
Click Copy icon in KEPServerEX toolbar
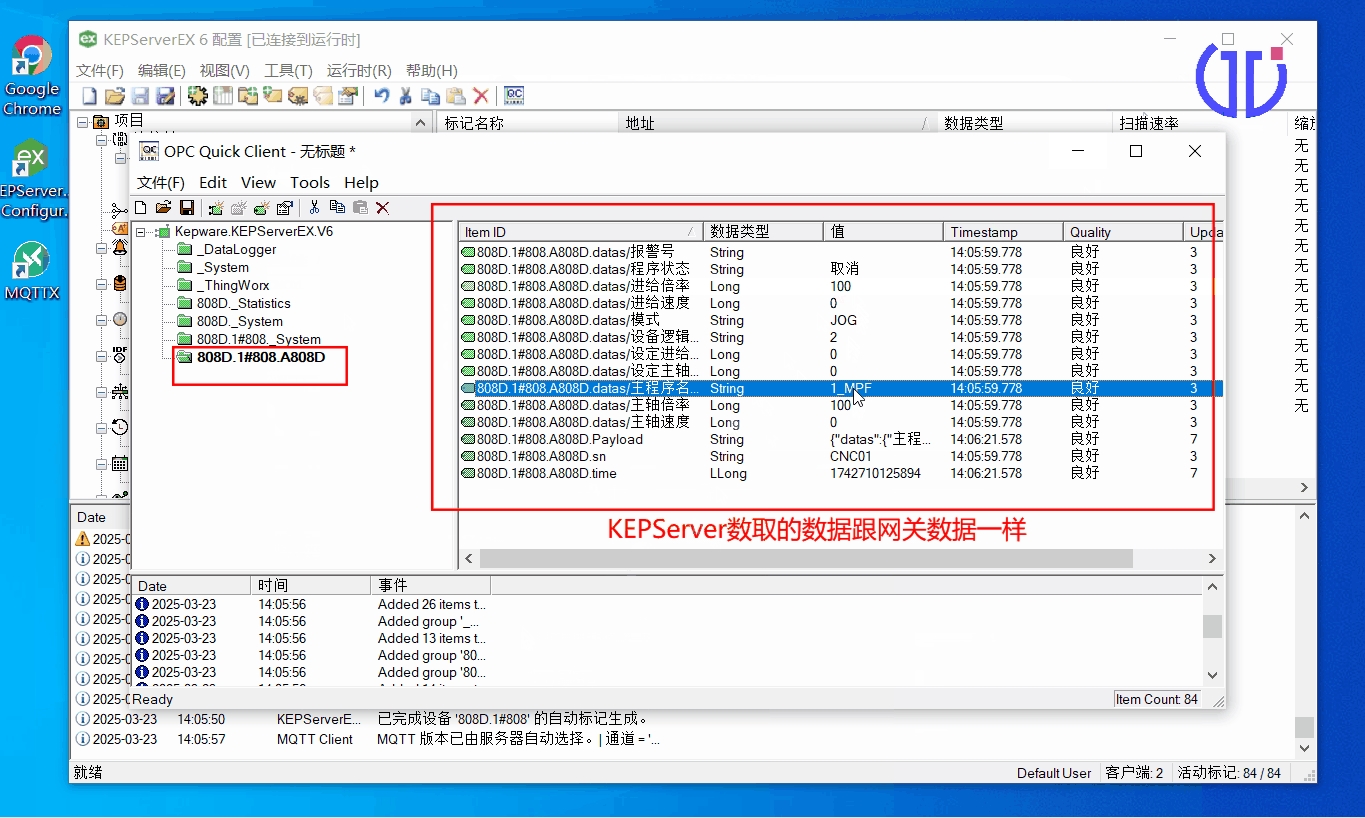(431, 96)
